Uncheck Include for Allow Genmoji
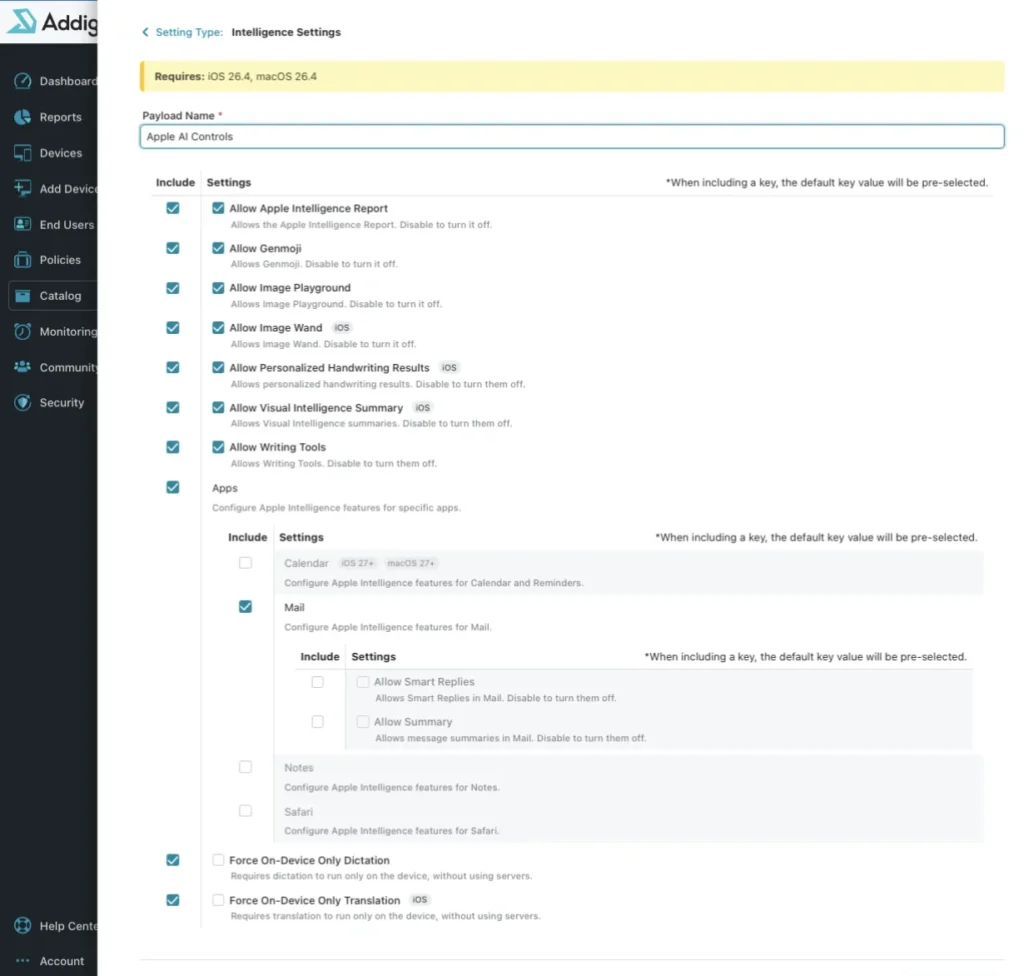This screenshot has width=1024, height=976. point(172,248)
